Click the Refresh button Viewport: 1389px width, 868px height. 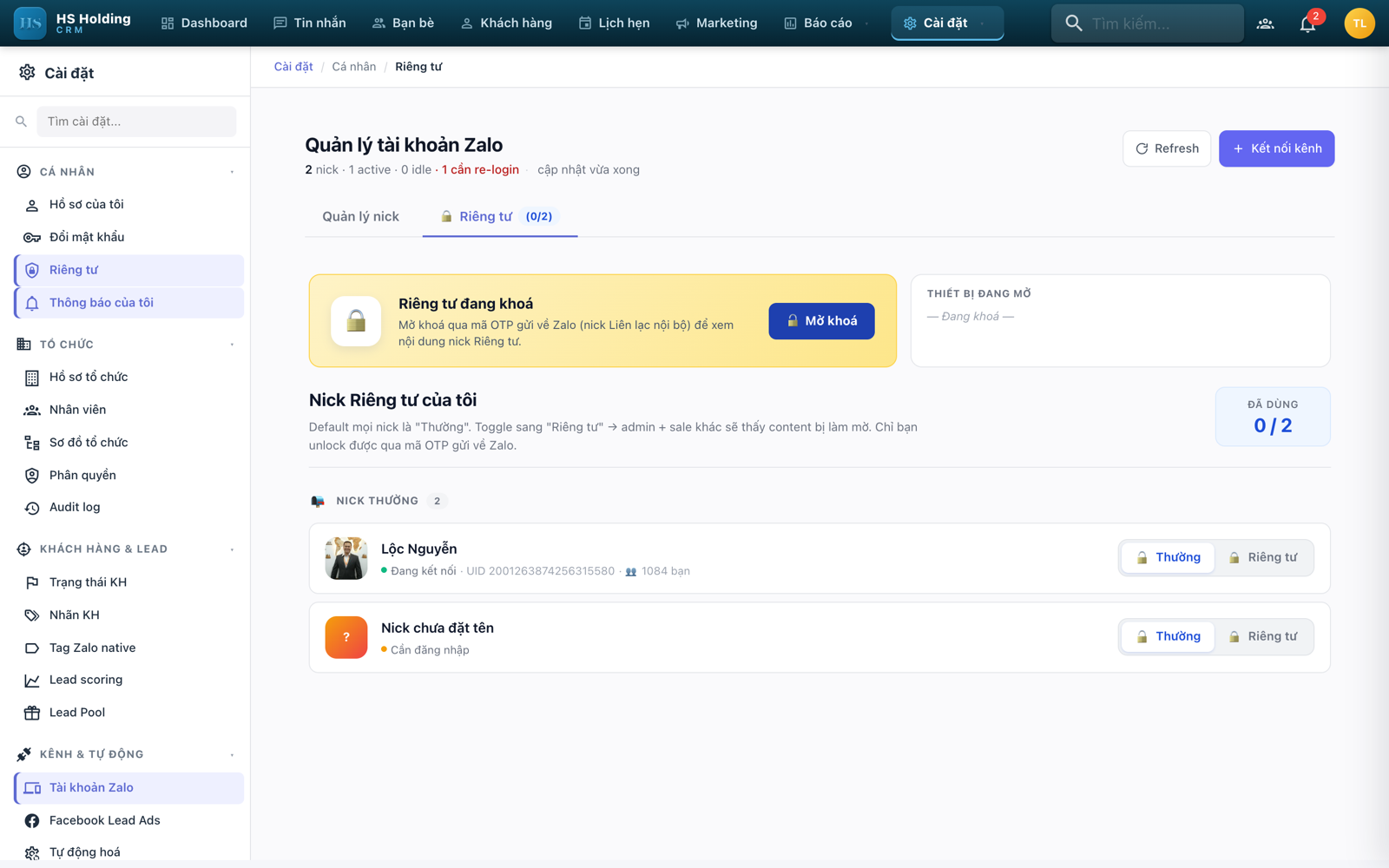pos(1166,148)
